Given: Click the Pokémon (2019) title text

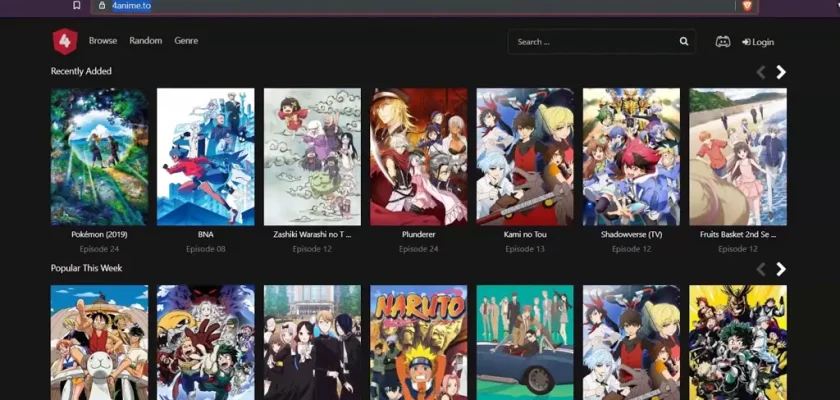Looking at the screenshot, I should [x=99, y=235].
